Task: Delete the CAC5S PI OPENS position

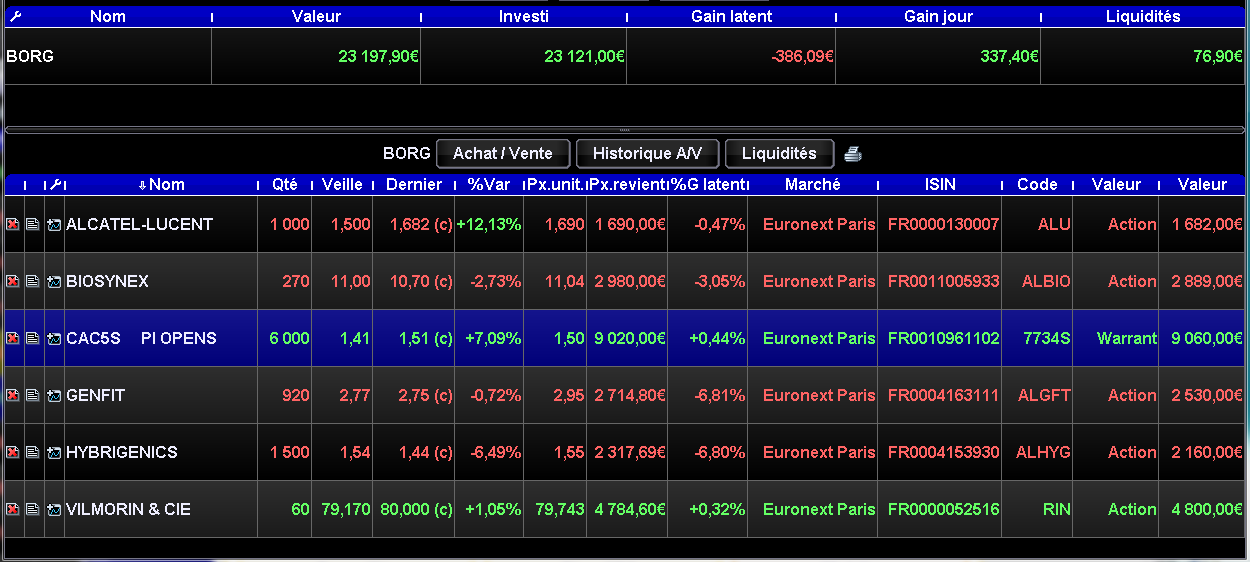Action: click(x=13, y=339)
